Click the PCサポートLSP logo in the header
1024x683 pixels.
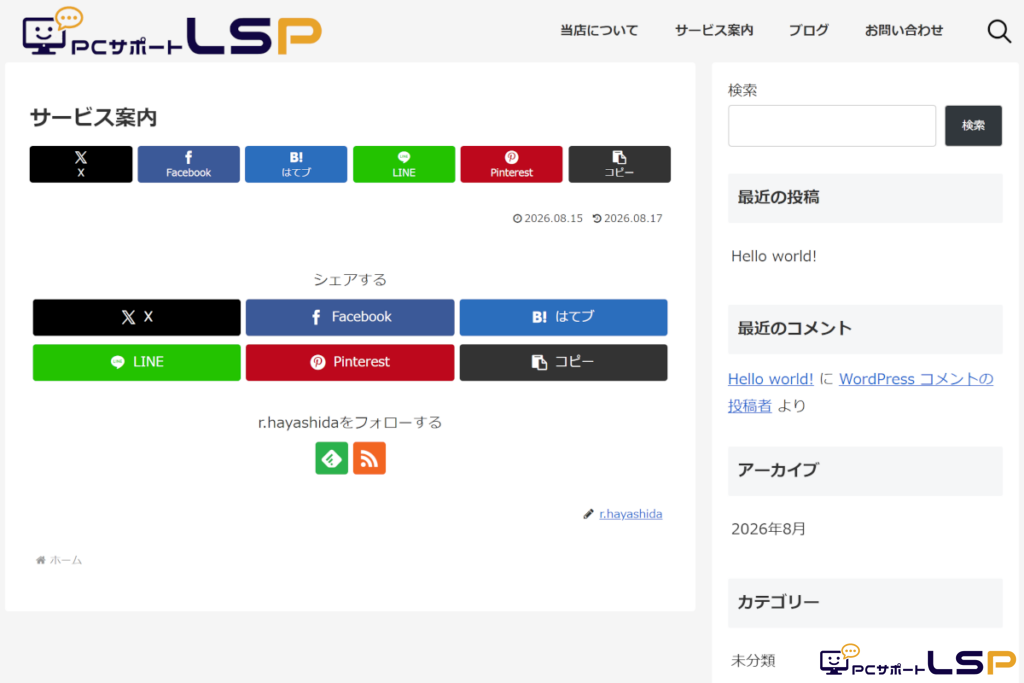pos(172,31)
